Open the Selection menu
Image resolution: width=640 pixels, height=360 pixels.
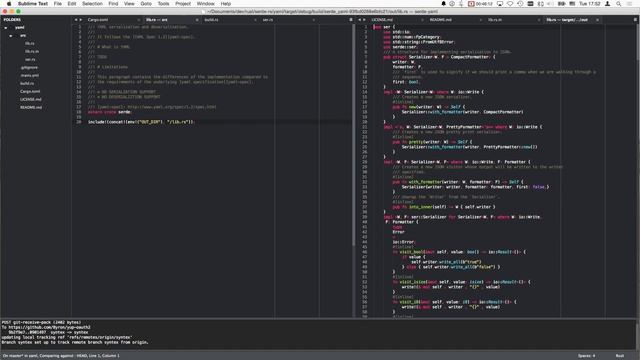tap(92, 4)
